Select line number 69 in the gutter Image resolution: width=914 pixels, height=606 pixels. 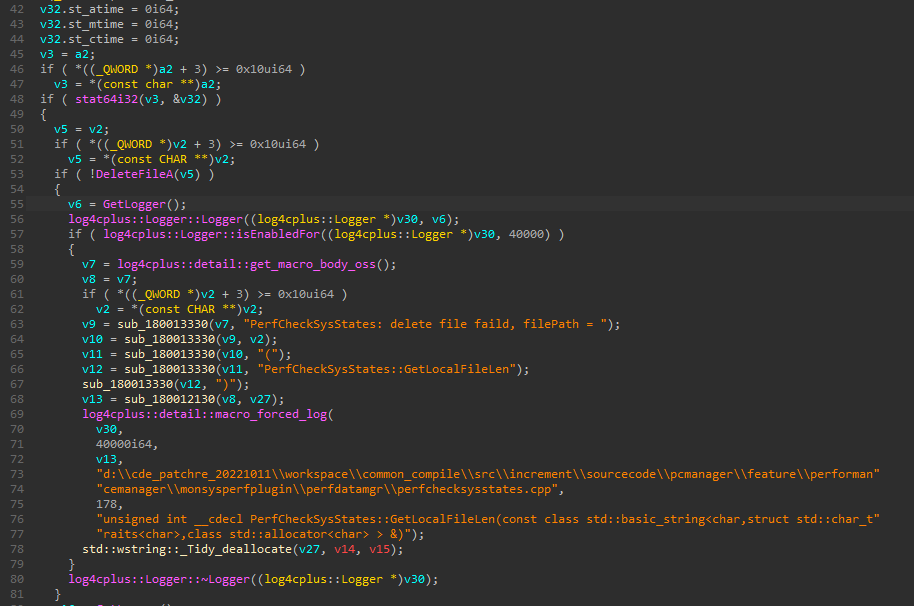17,414
